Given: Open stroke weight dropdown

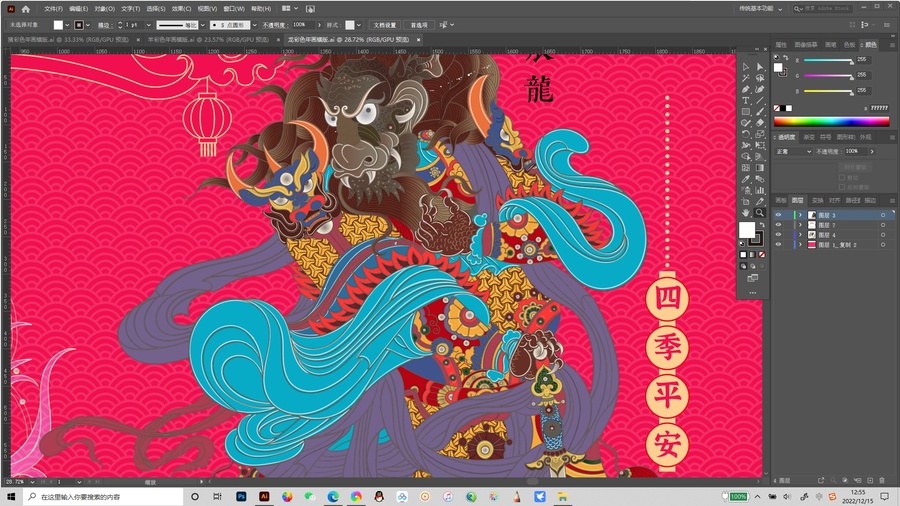Looking at the screenshot, I should click(x=149, y=25).
